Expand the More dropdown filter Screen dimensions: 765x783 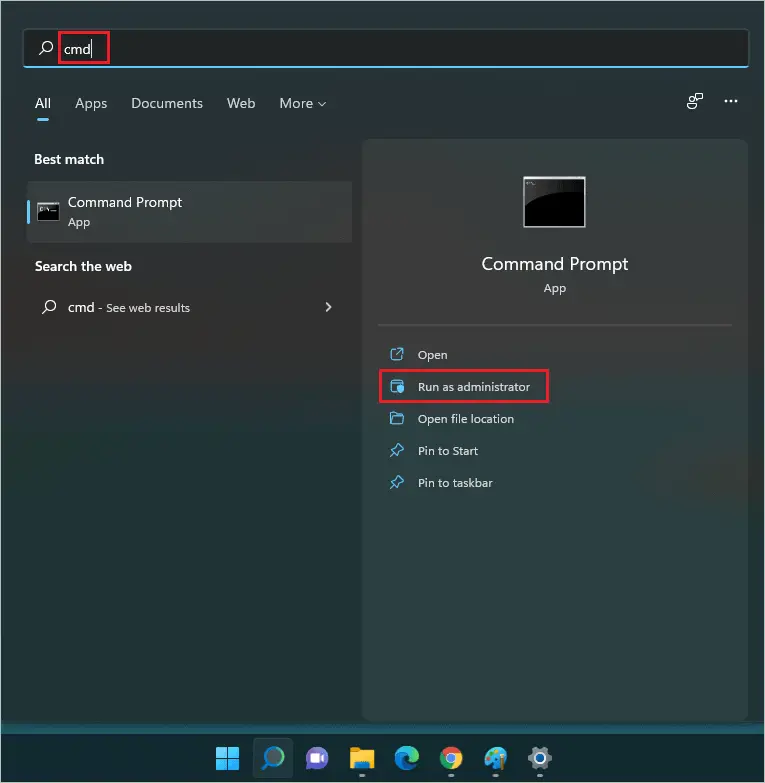coord(303,103)
